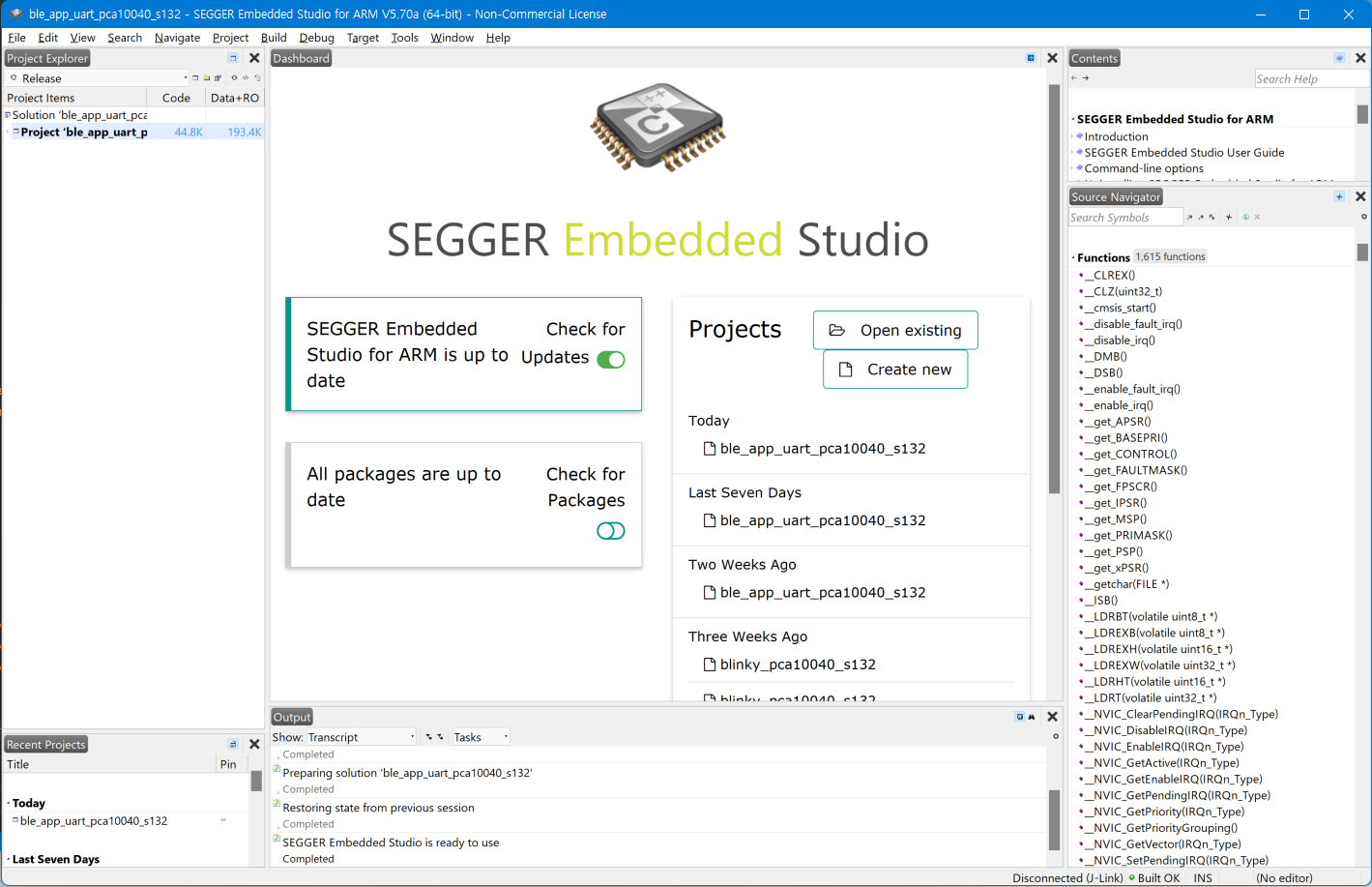Screen dimensions: 1372x887
Task: Click the open-folder icon in Project Explorer toolbar
Action: coord(206,78)
